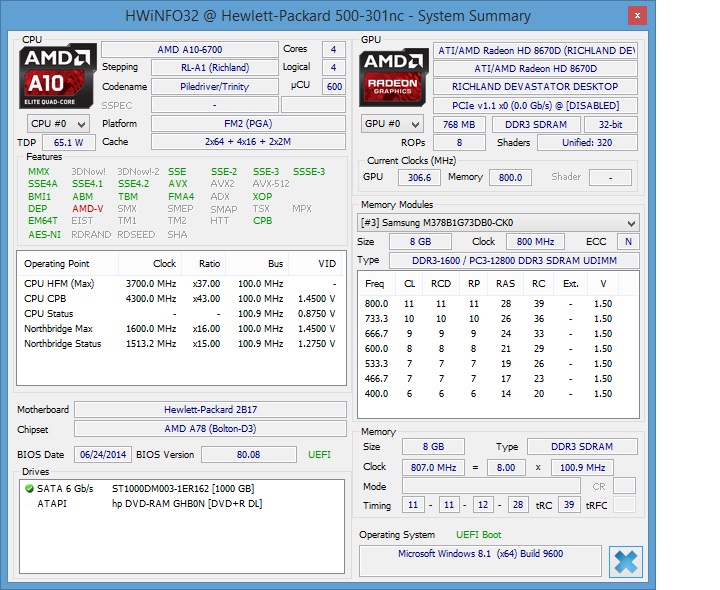
Task: Click the XOP feature label
Action: pyautogui.click(x=262, y=197)
